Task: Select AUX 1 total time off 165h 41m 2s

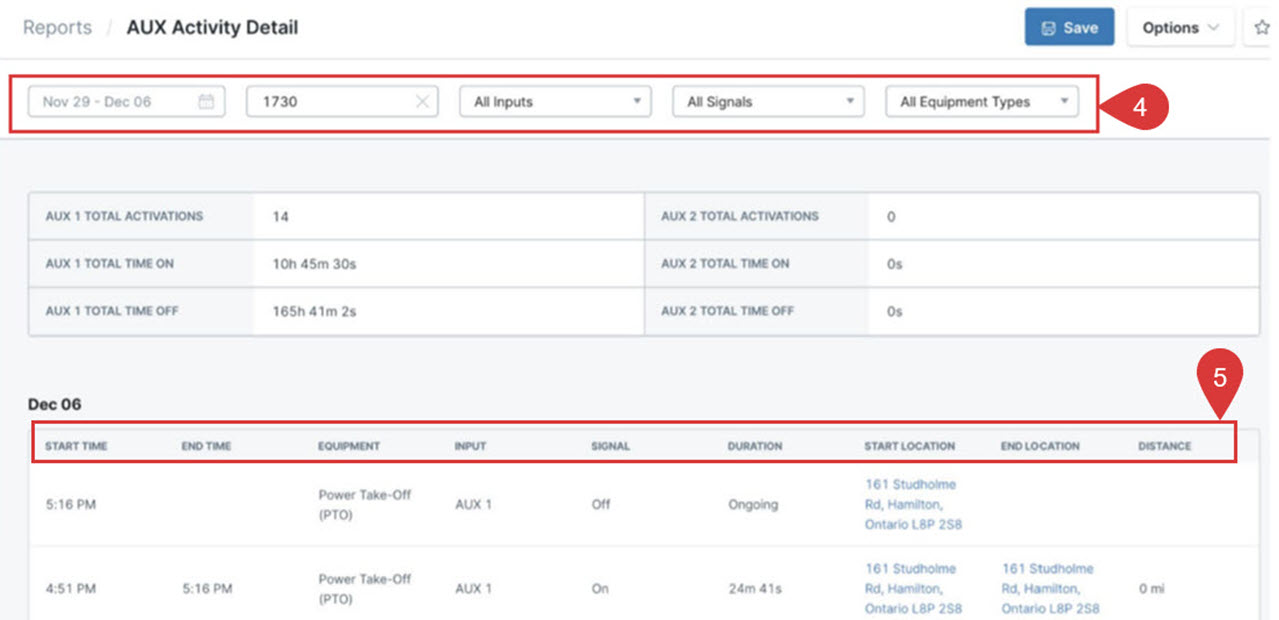Action: 314,312
